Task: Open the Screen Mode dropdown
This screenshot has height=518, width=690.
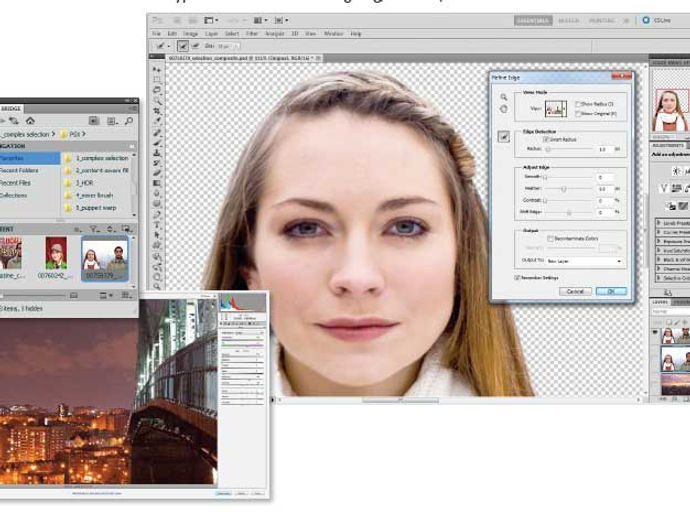Action: tap(281, 20)
